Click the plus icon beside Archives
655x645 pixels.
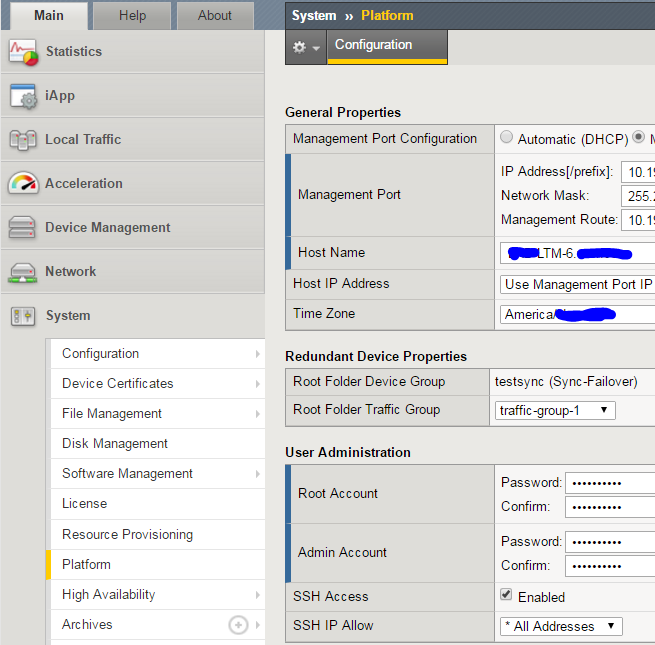point(238,625)
